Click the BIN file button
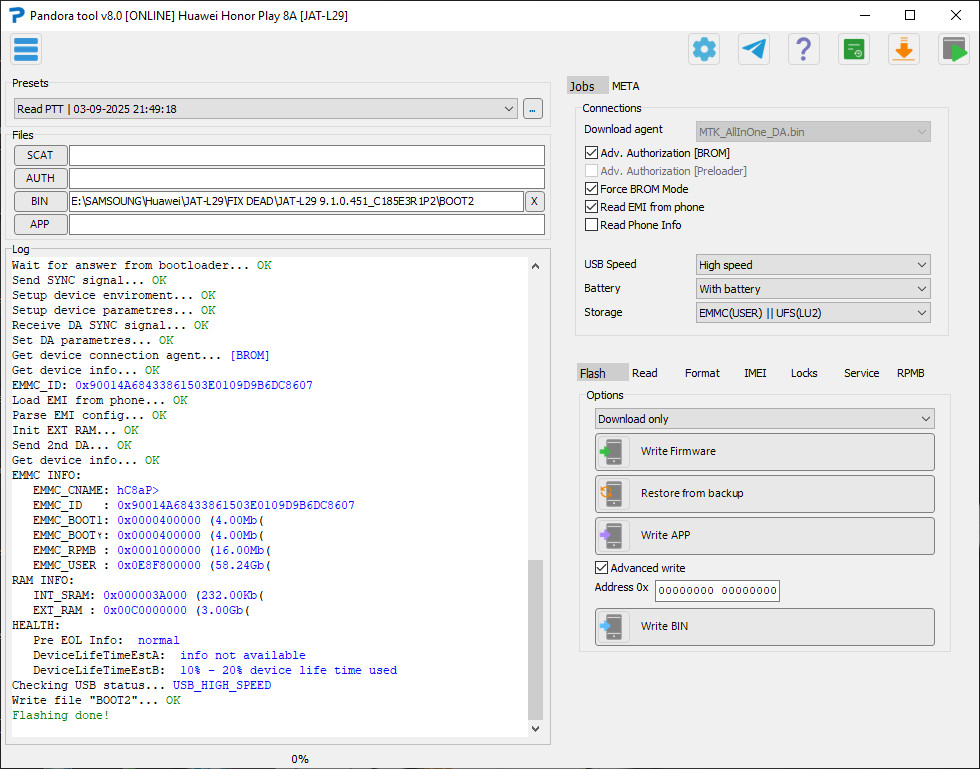The width and height of the screenshot is (980, 769). pos(41,201)
